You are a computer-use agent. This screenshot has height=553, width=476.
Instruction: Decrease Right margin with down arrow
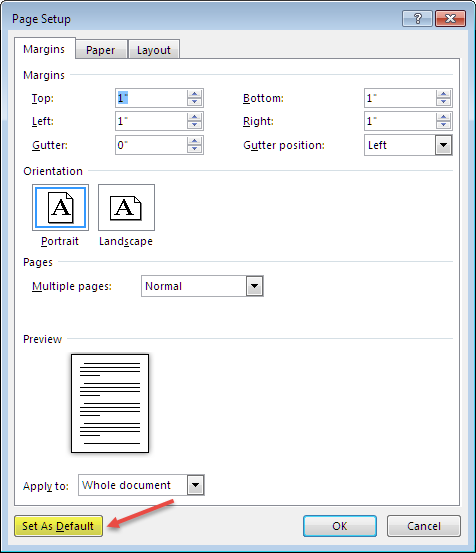tap(444, 126)
